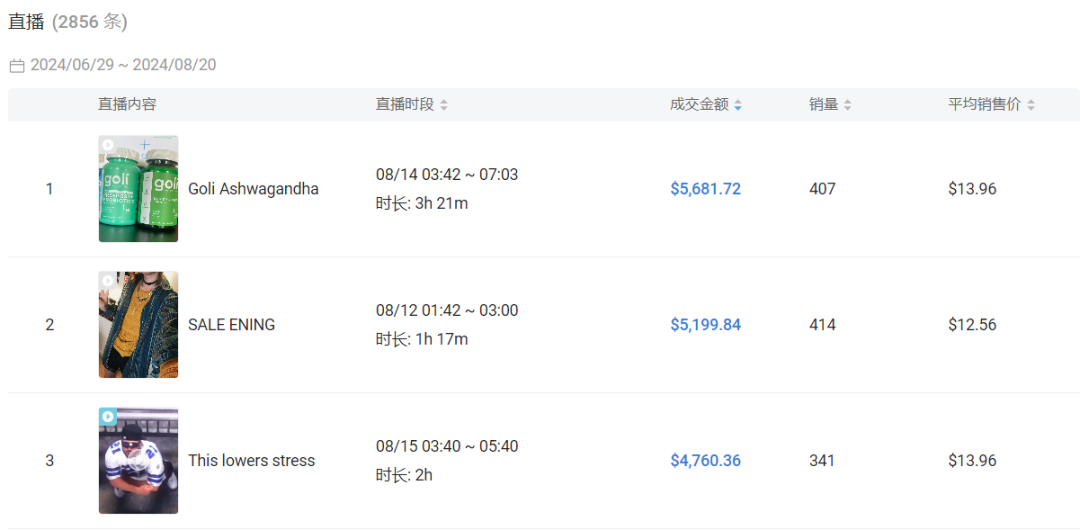Screen dimensions: 1080x530
Task: Toggle sort arrows next to 成交金额
Action: (x=738, y=105)
